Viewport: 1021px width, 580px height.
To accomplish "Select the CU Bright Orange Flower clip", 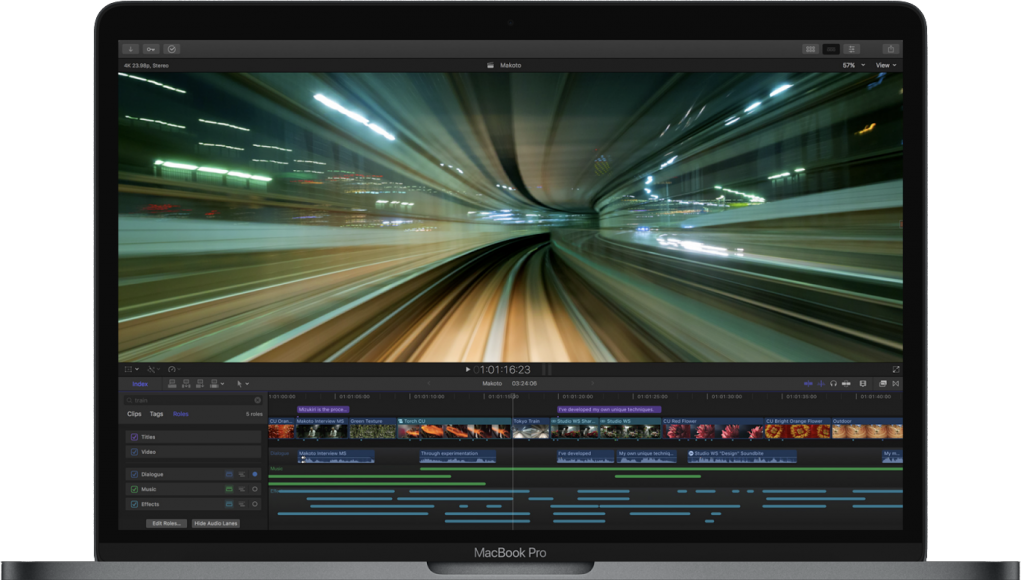I will tap(798, 428).
